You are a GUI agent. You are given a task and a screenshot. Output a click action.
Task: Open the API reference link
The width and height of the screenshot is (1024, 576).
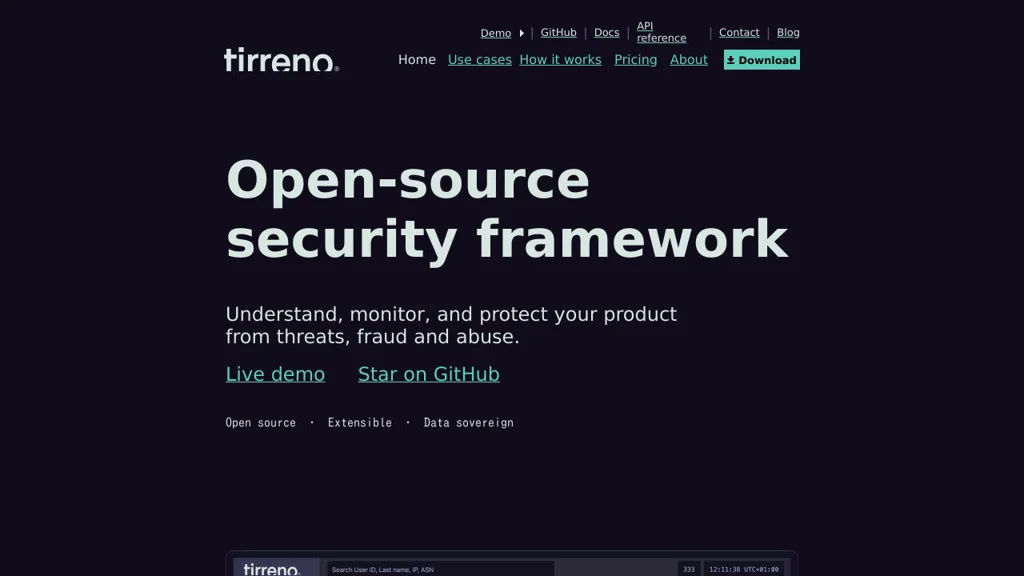[662, 32]
